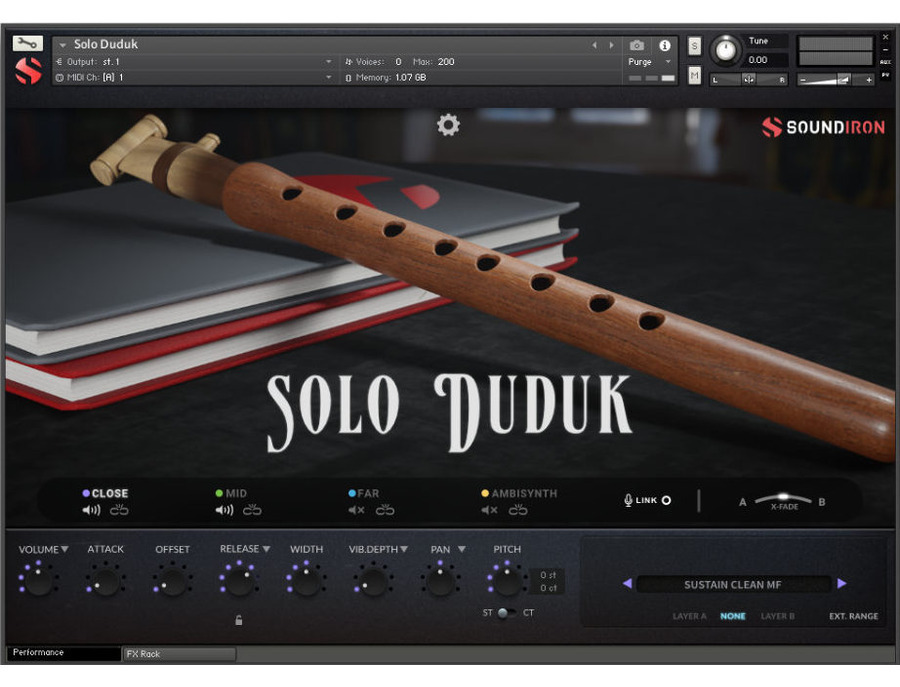This screenshot has width=900, height=687.
Task: Enable the mic LINK circle toggle
Action: click(666, 500)
